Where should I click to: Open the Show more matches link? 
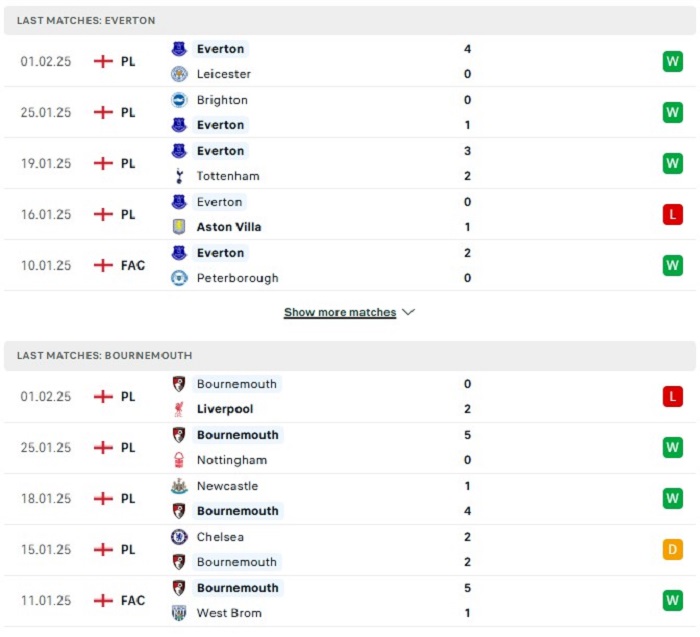tap(340, 312)
